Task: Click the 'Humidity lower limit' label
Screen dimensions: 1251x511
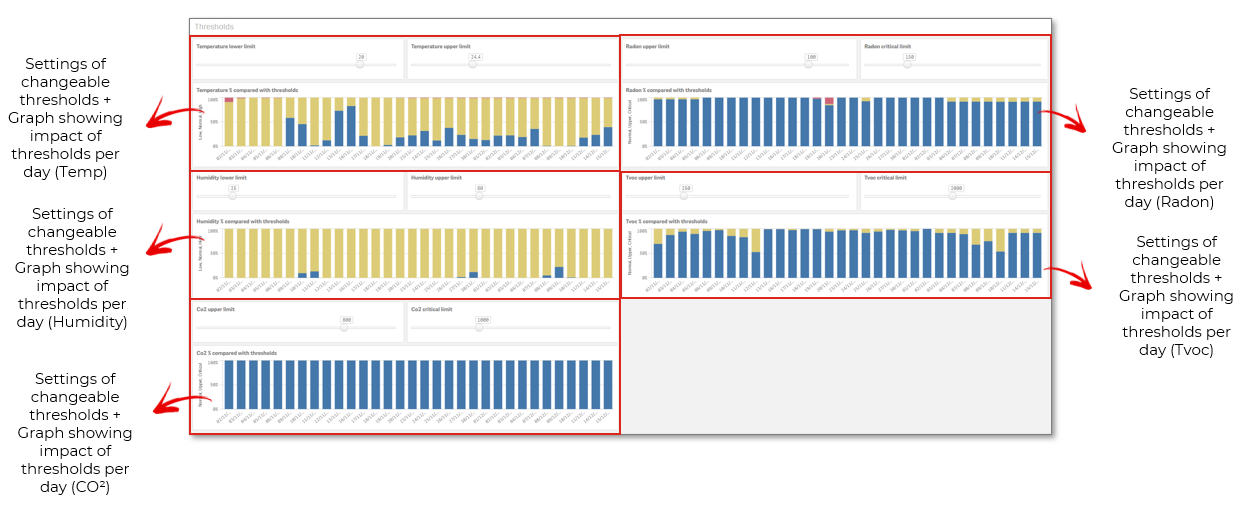Action: tap(222, 178)
